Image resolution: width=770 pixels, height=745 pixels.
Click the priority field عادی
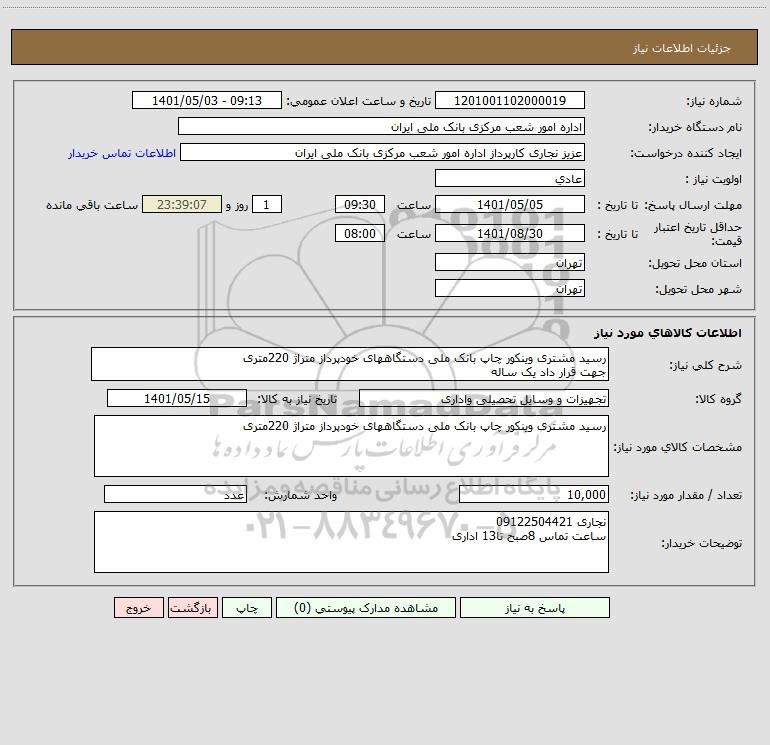[510, 178]
